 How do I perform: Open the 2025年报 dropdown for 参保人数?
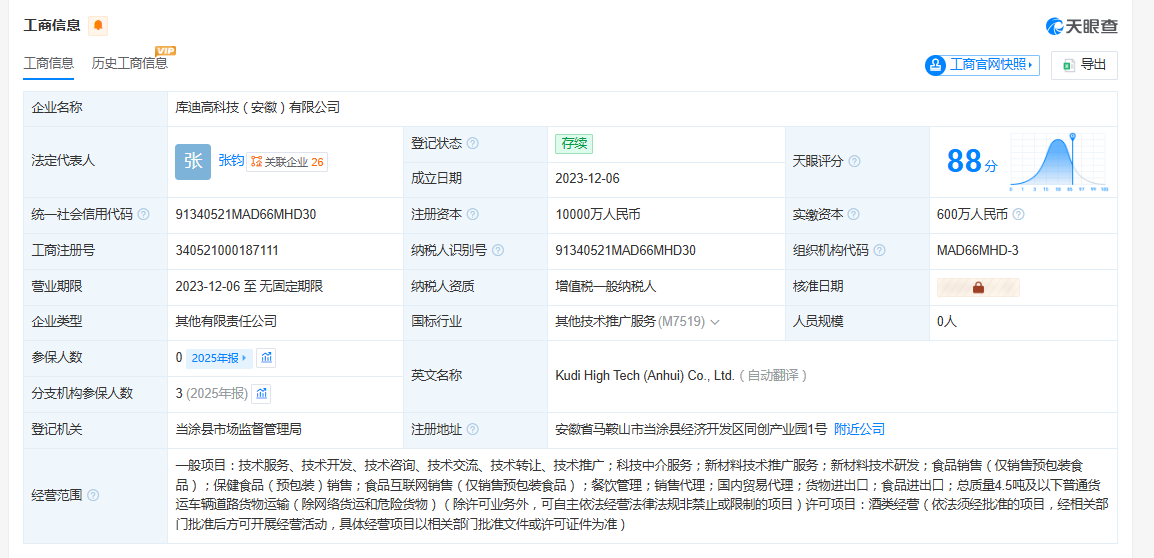219,358
